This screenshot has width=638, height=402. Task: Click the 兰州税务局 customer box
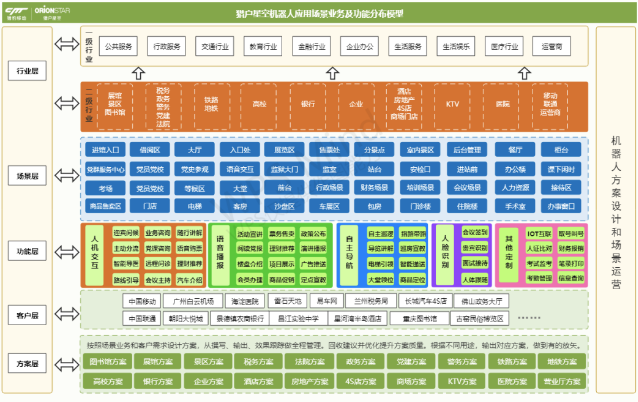tap(371, 301)
